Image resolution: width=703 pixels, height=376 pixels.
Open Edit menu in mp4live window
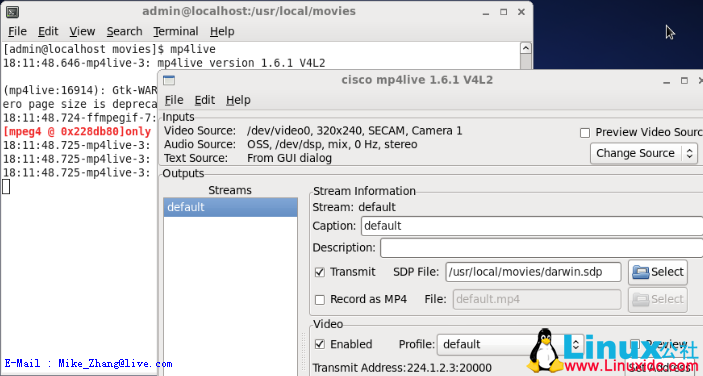[204, 100]
